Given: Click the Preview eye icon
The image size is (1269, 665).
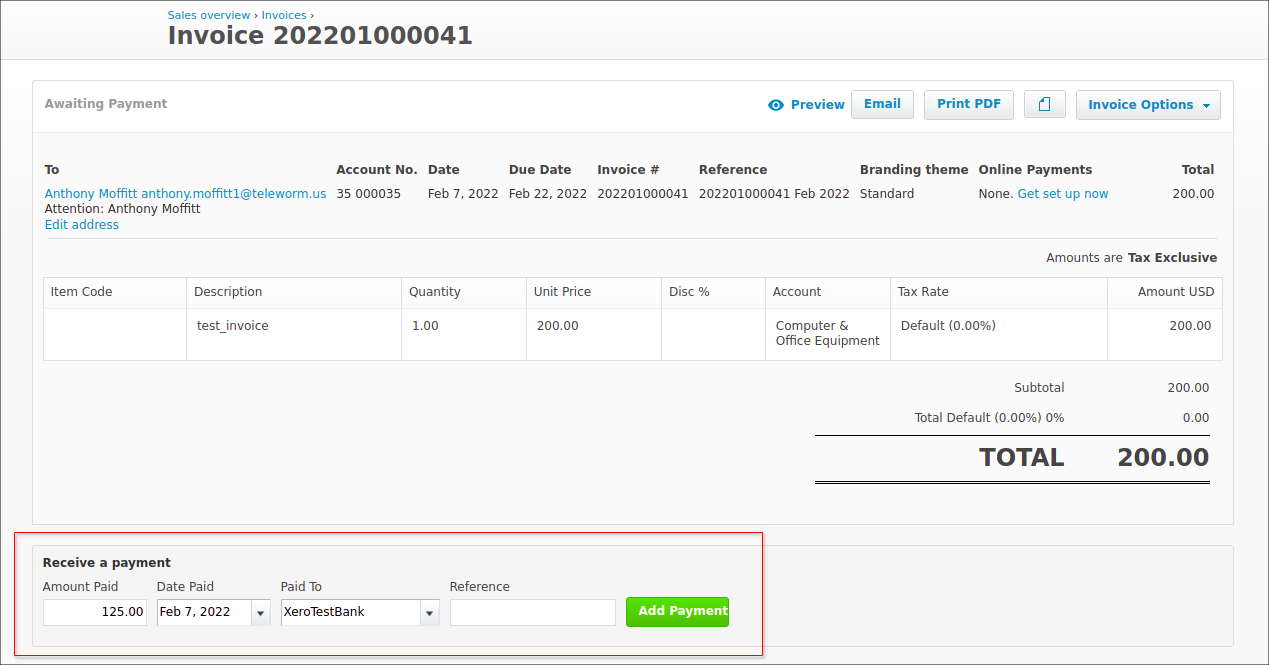Looking at the screenshot, I should coord(776,105).
